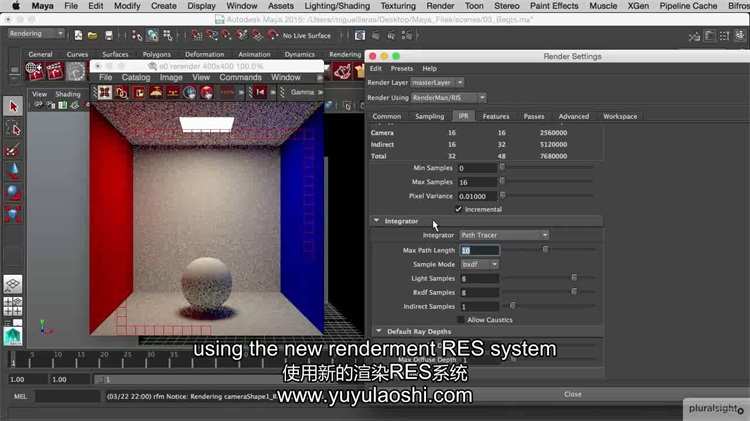Image resolution: width=750 pixels, height=421 pixels.
Task: Open the Render Layer masterLayer dropdown
Action: pyautogui.click(x=437, y=82)
